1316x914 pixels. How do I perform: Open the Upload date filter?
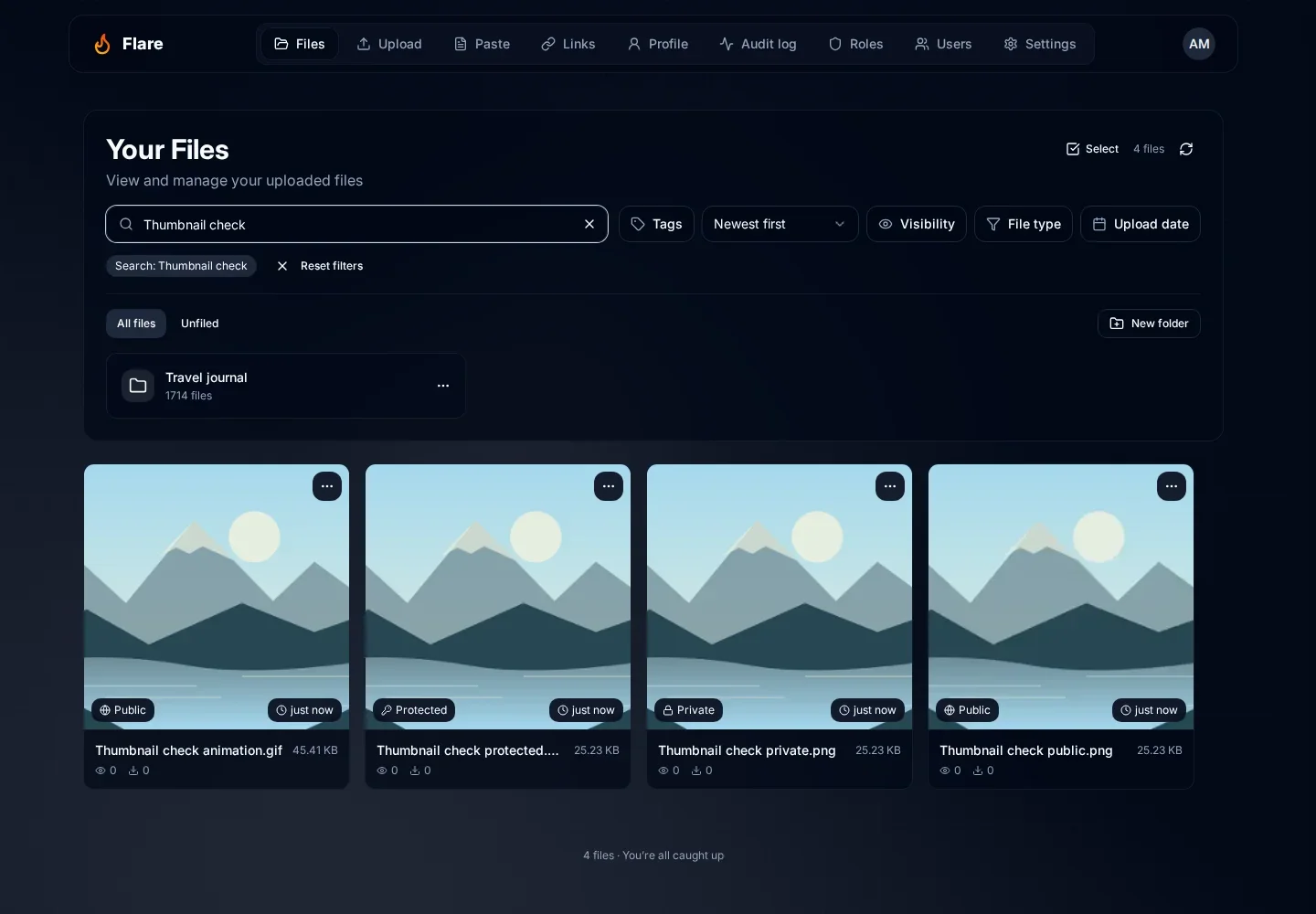pos(1140,224)
